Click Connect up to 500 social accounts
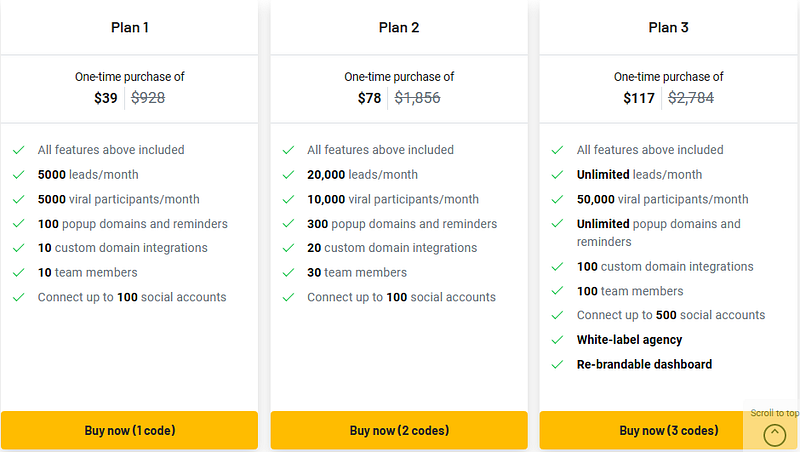The width and height of the screenshot is (800, 452). coord(671,315)
